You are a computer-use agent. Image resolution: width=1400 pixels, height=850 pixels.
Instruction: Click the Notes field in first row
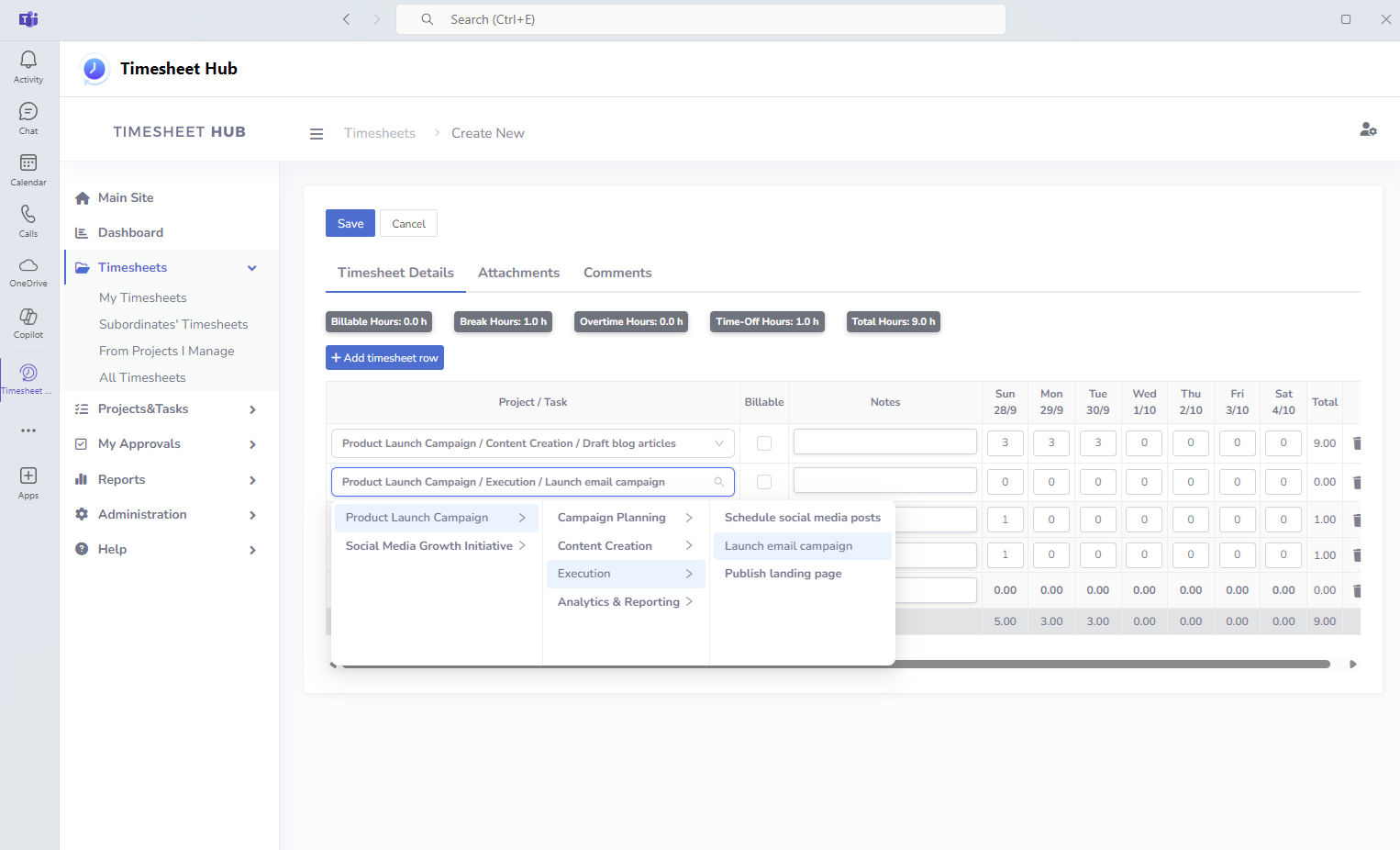click(884, 442)
